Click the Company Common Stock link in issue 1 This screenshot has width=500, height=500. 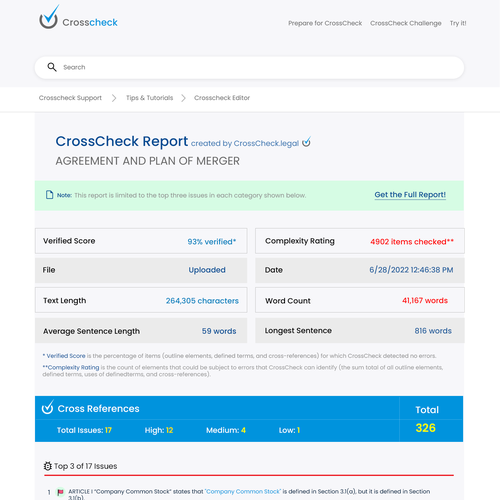tap(243, 491)
